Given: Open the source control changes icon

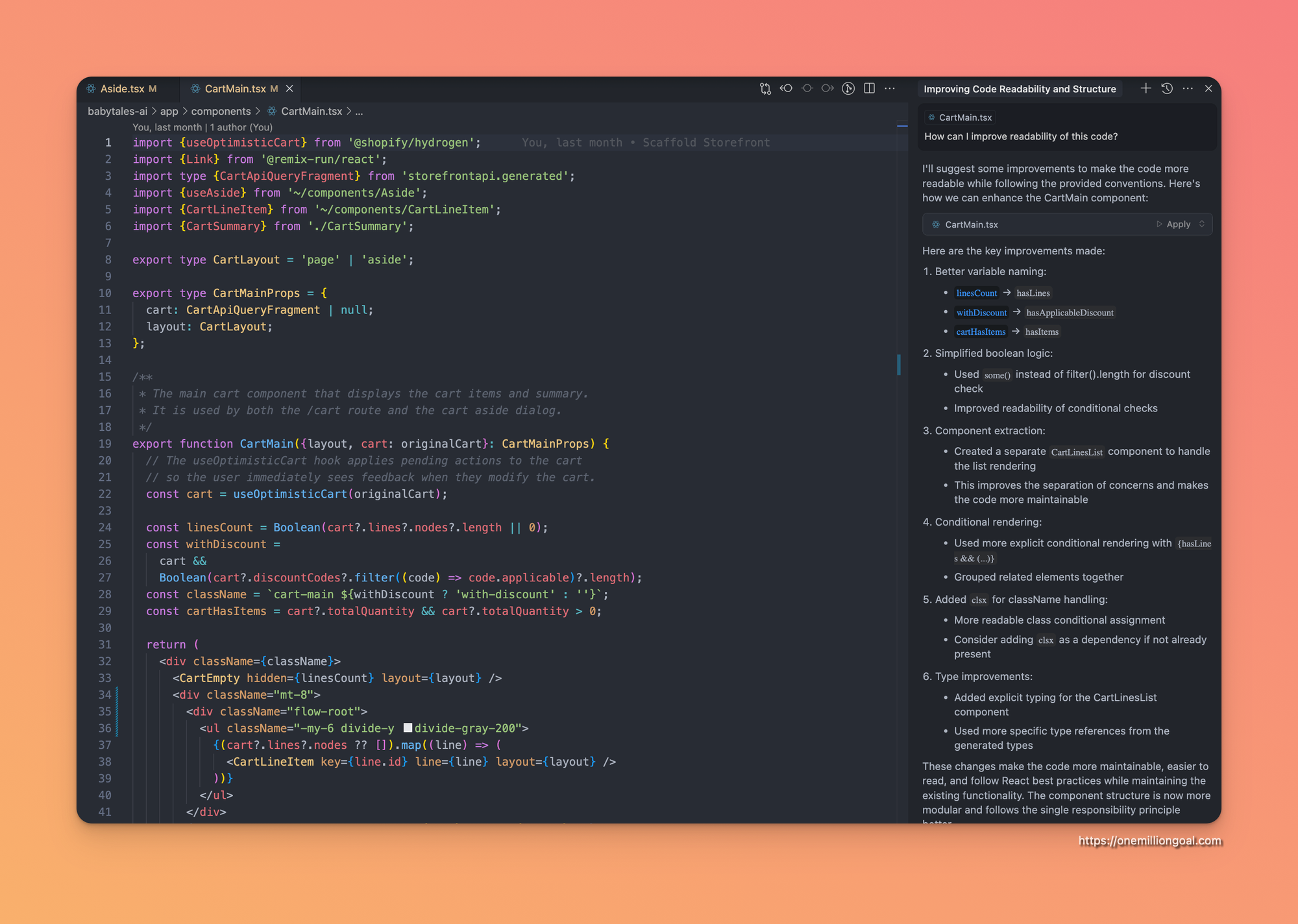Looking at the screenshot, I should pyautogui.click(x=765, y=89).
